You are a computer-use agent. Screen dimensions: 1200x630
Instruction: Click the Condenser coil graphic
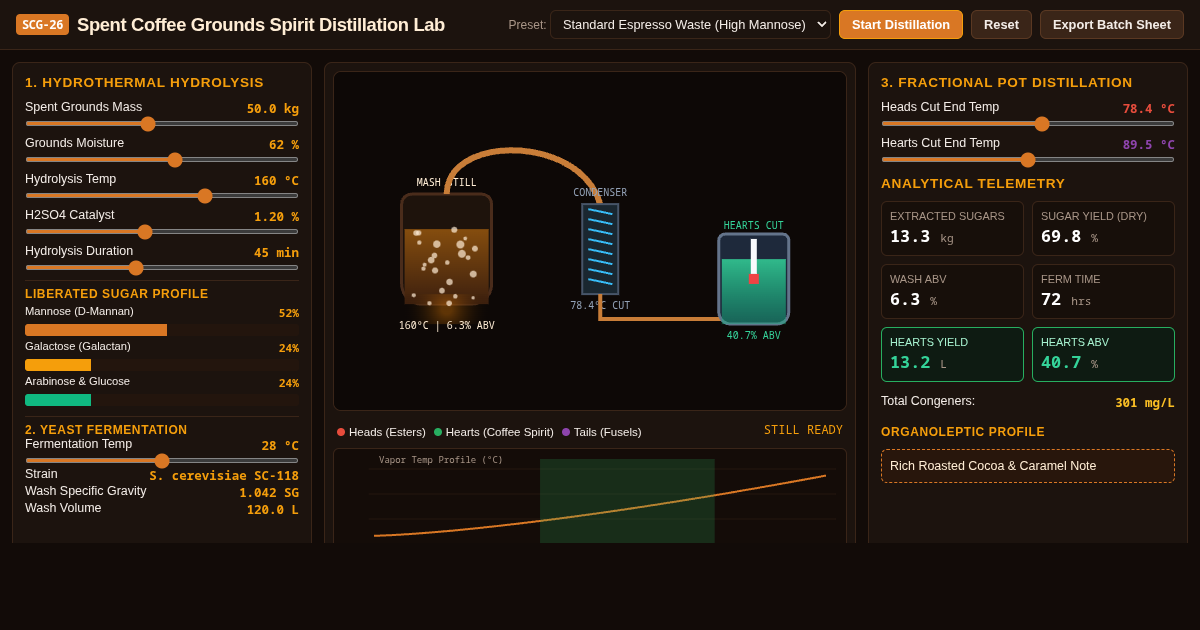coord(600,249)
